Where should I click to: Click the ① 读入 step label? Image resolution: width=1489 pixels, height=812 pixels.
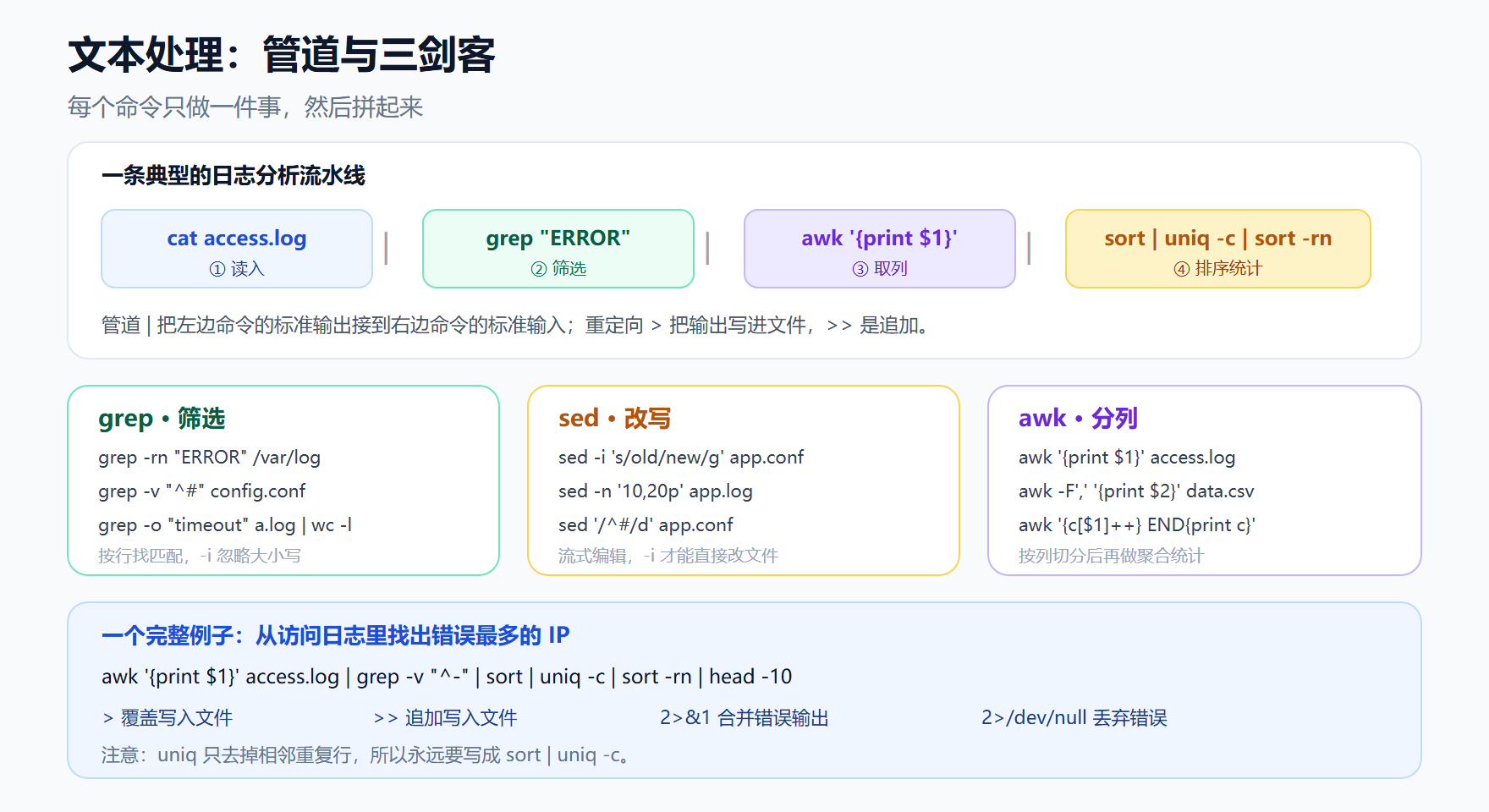237,269
